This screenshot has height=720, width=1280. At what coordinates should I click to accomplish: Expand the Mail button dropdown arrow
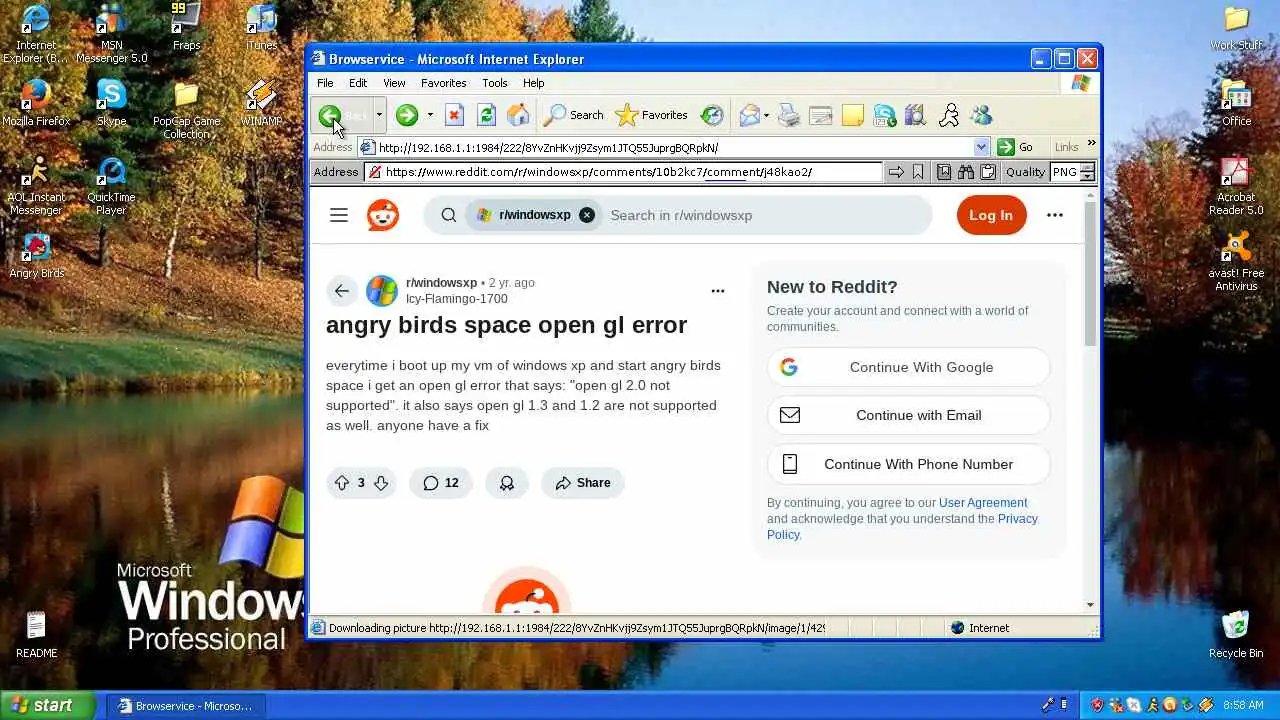[766, 115]
